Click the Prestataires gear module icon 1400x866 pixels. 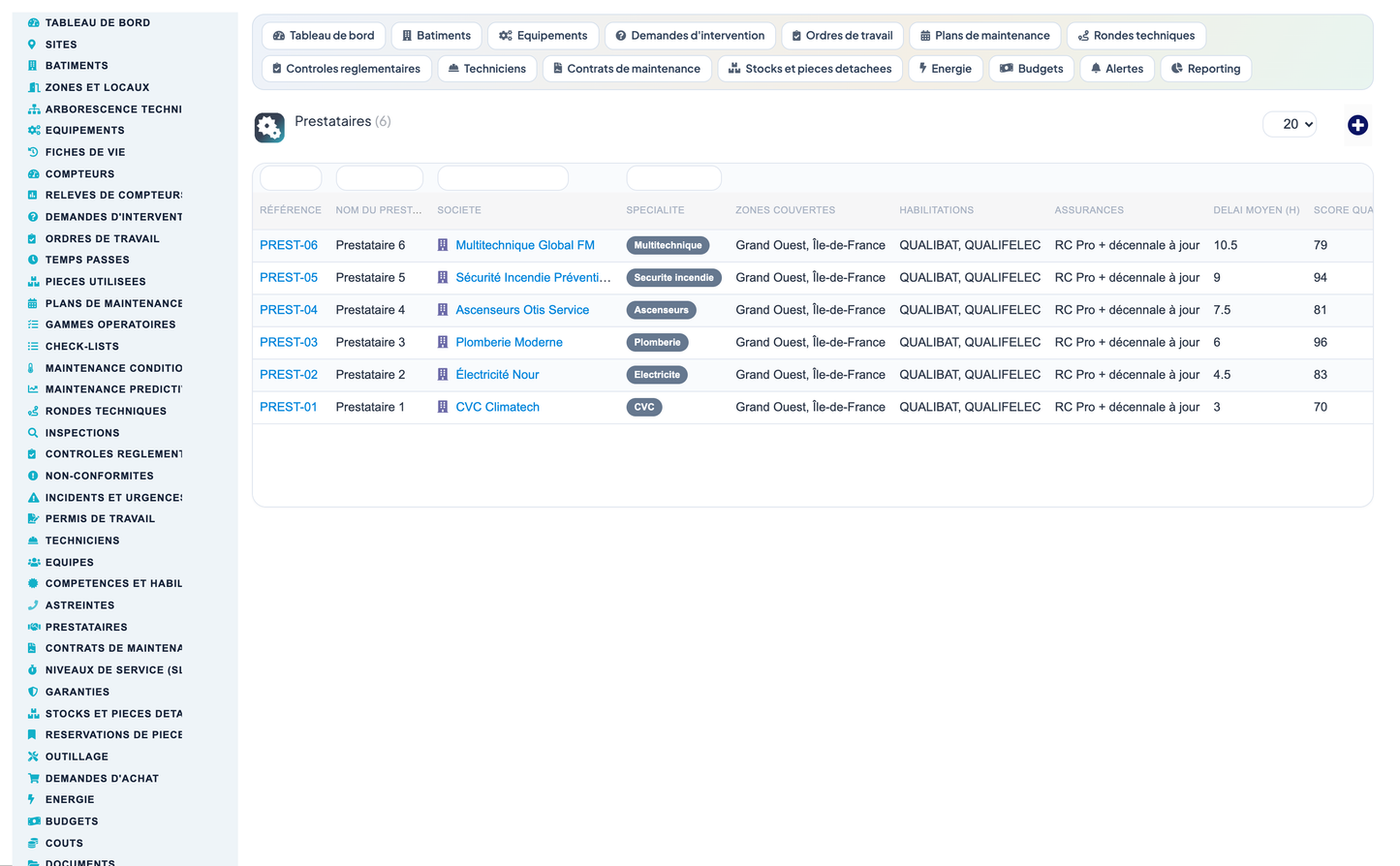pos(269,127)
